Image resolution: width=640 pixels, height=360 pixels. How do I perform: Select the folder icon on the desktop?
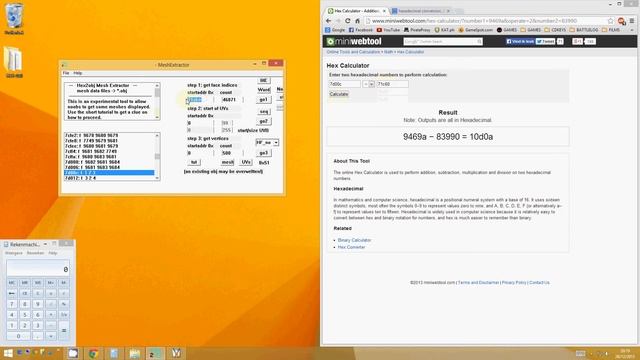[14, 61]
